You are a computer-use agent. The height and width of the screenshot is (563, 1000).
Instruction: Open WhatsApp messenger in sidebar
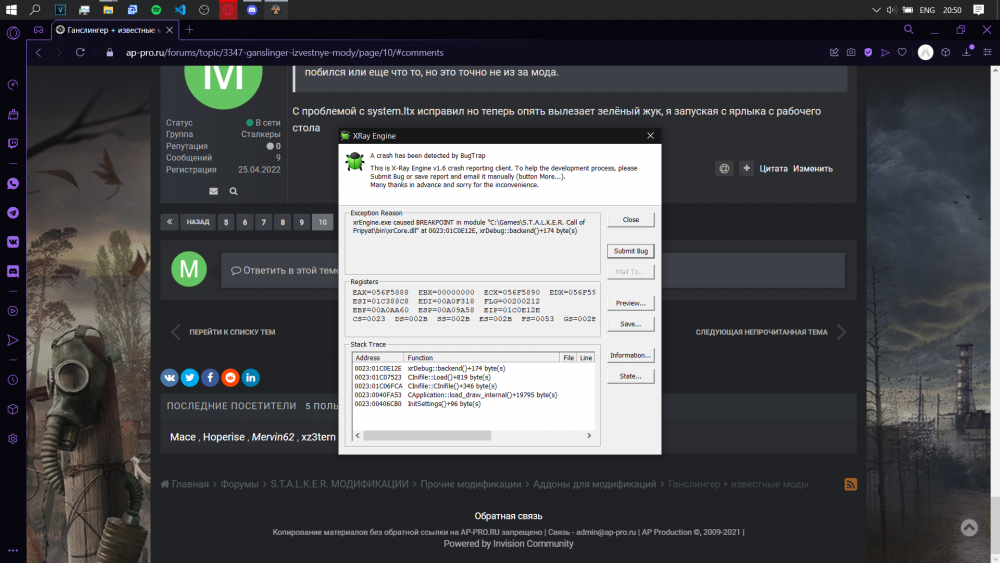tap(13, 184)
